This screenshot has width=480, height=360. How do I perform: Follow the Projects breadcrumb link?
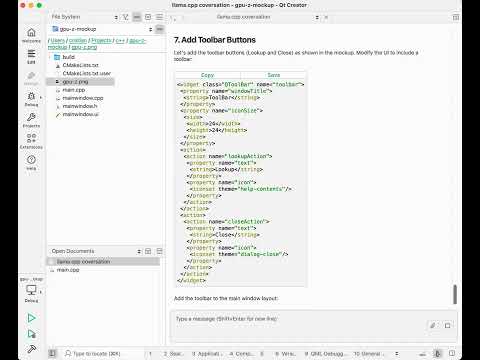[101, 40]
